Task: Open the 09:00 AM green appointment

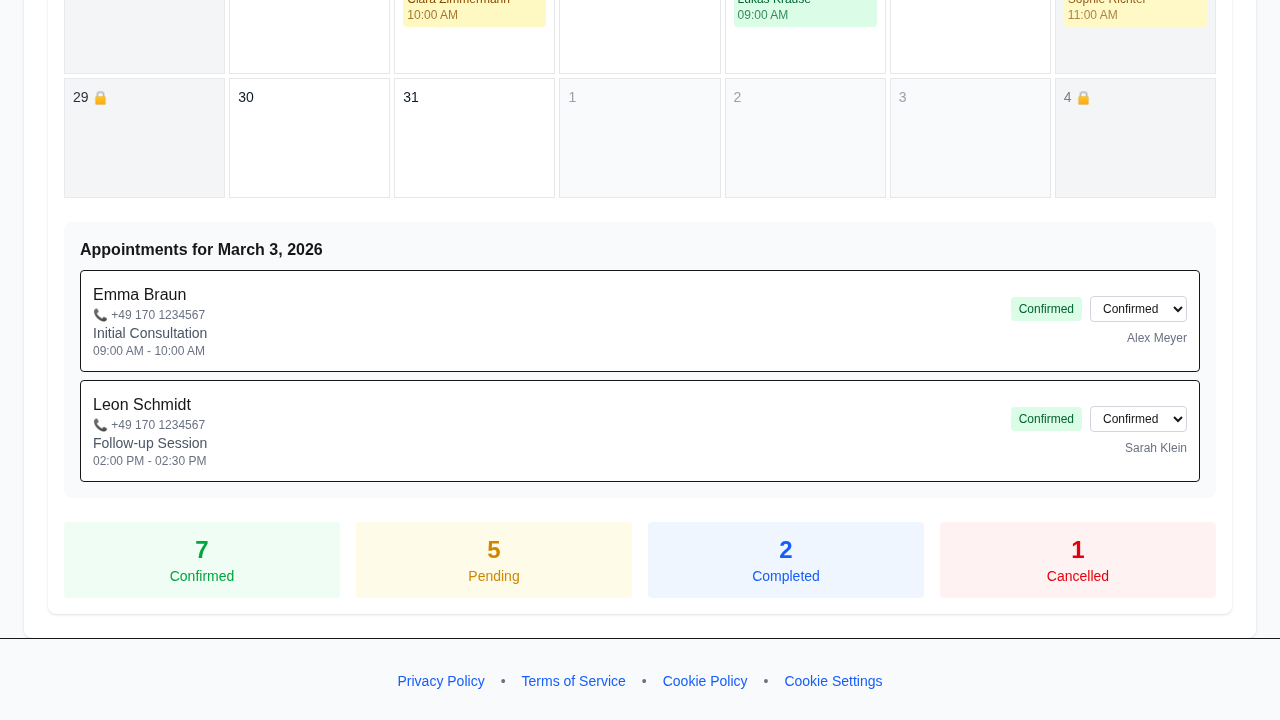Action: click(x=805, y=11)
